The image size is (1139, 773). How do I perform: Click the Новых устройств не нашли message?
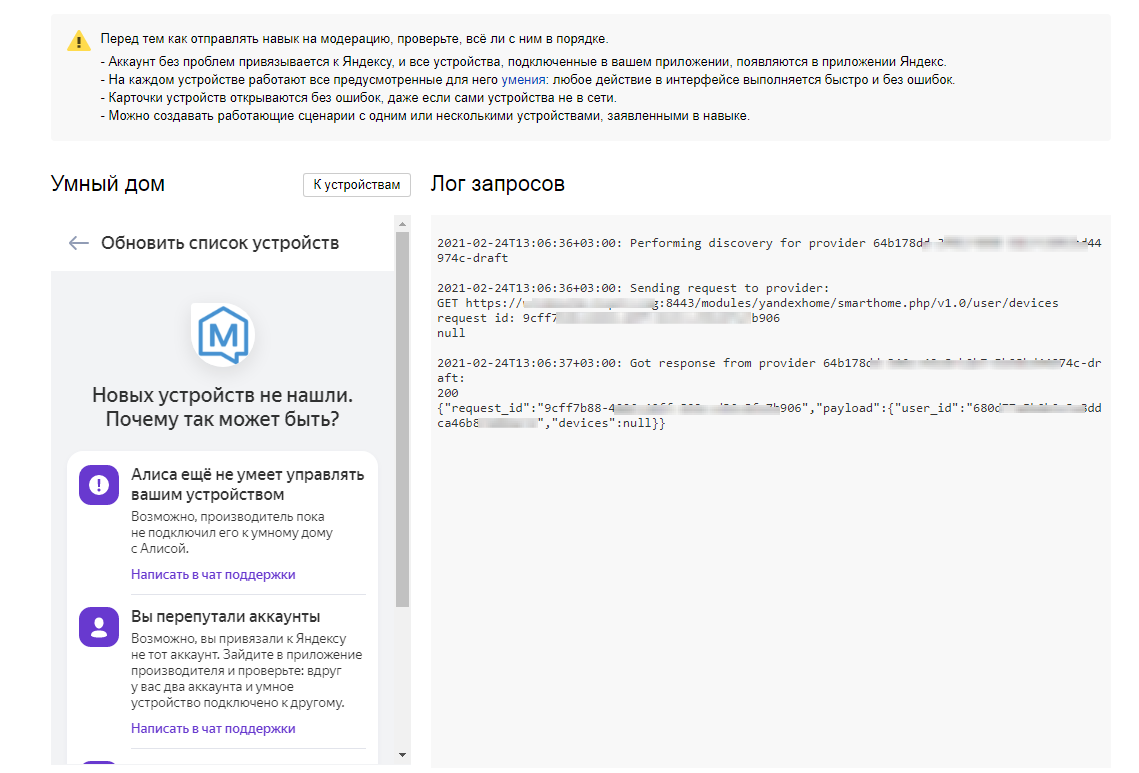(x=222, y=407)
